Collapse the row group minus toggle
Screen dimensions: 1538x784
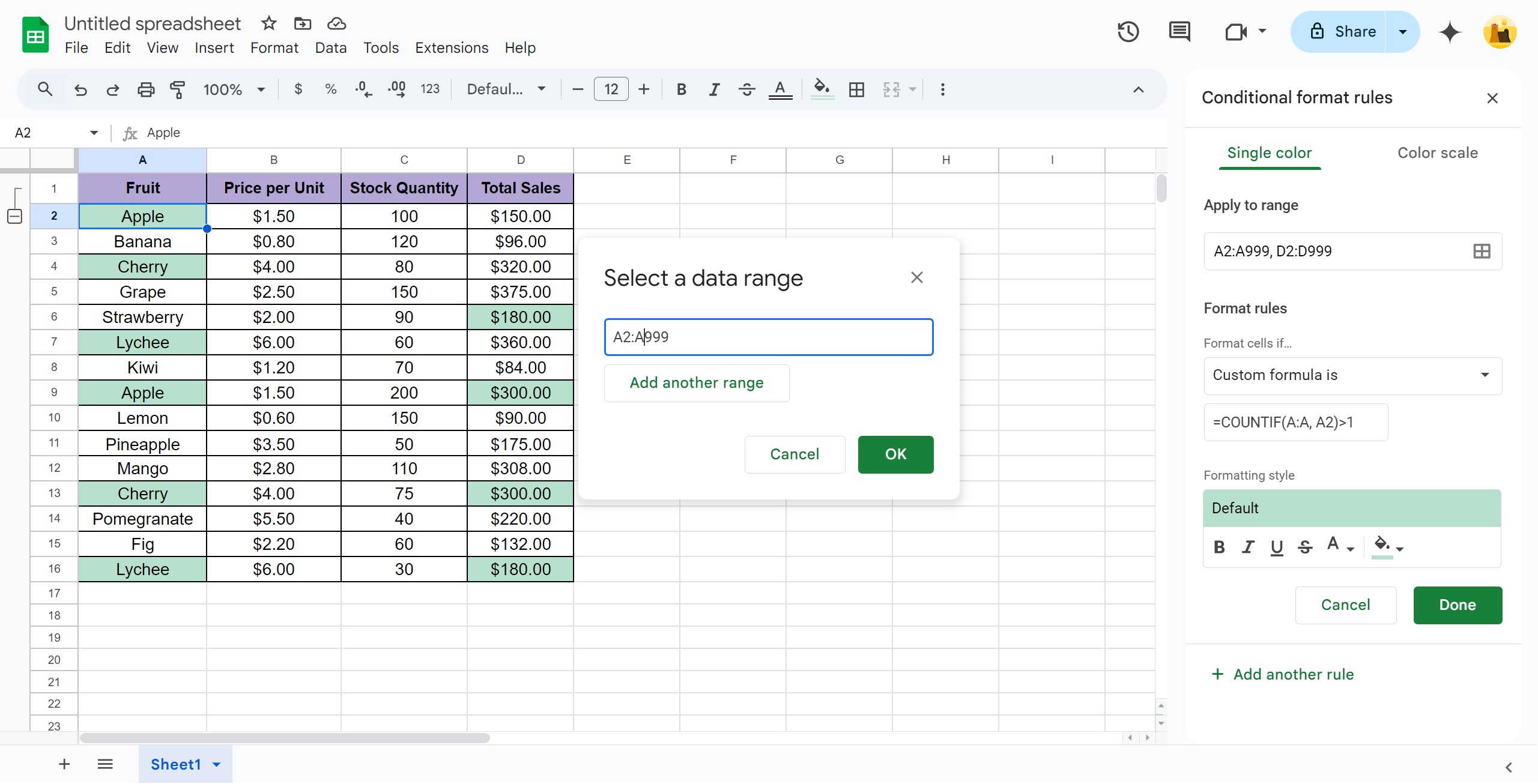tap(15, 217)
